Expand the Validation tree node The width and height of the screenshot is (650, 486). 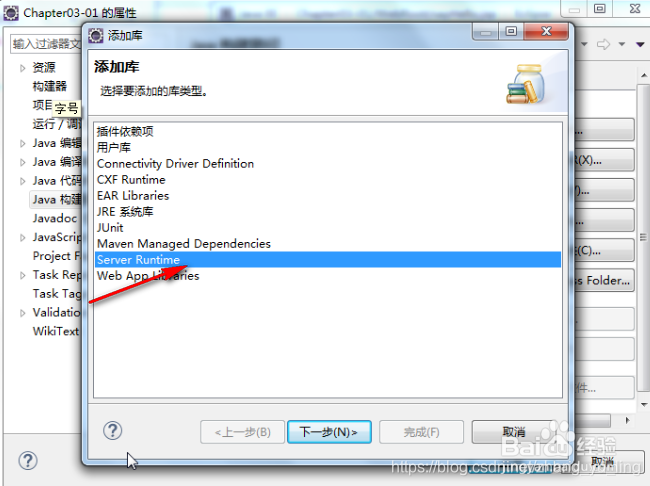[x=22, y=313]
